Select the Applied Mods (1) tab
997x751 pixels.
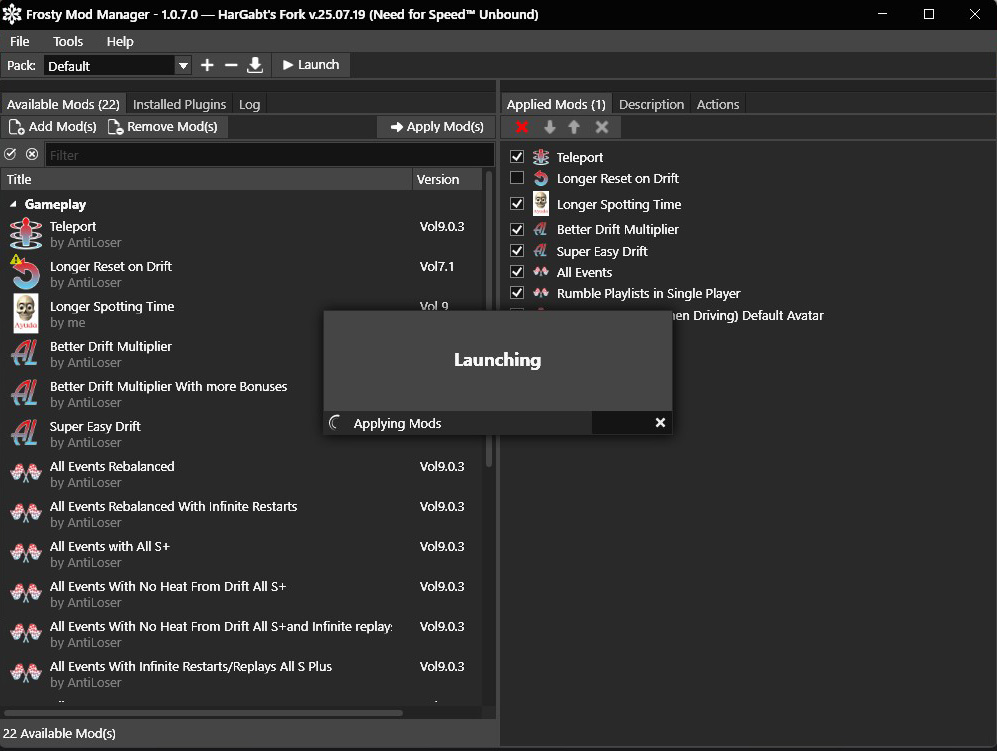click(x=556, y=104)
